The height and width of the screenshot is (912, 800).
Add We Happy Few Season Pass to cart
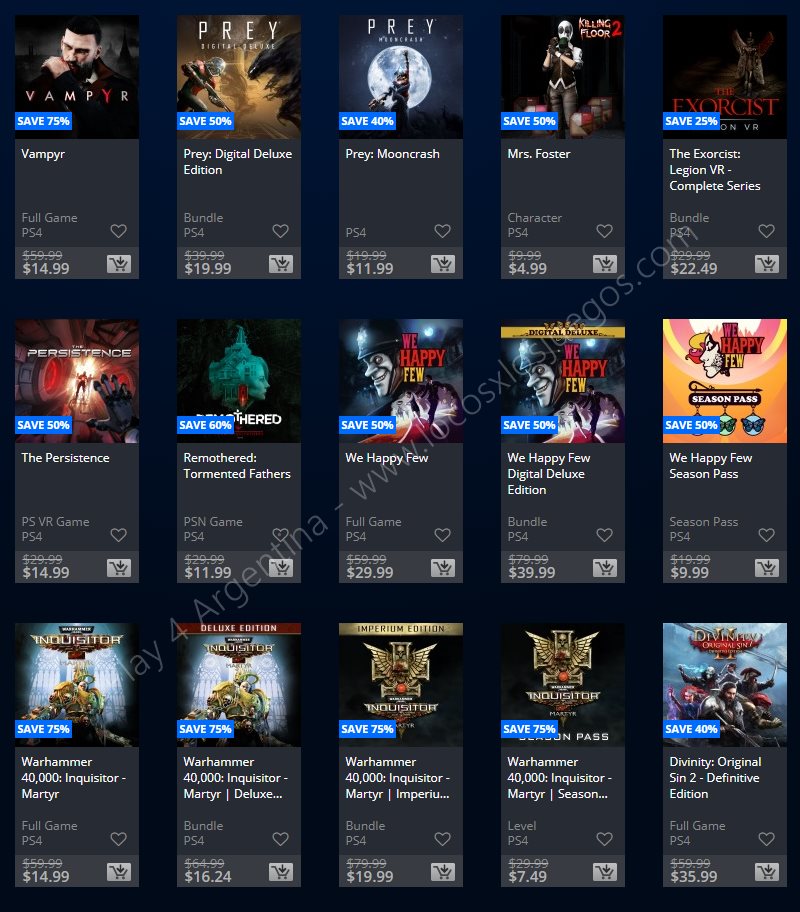[x=767, y=568]
